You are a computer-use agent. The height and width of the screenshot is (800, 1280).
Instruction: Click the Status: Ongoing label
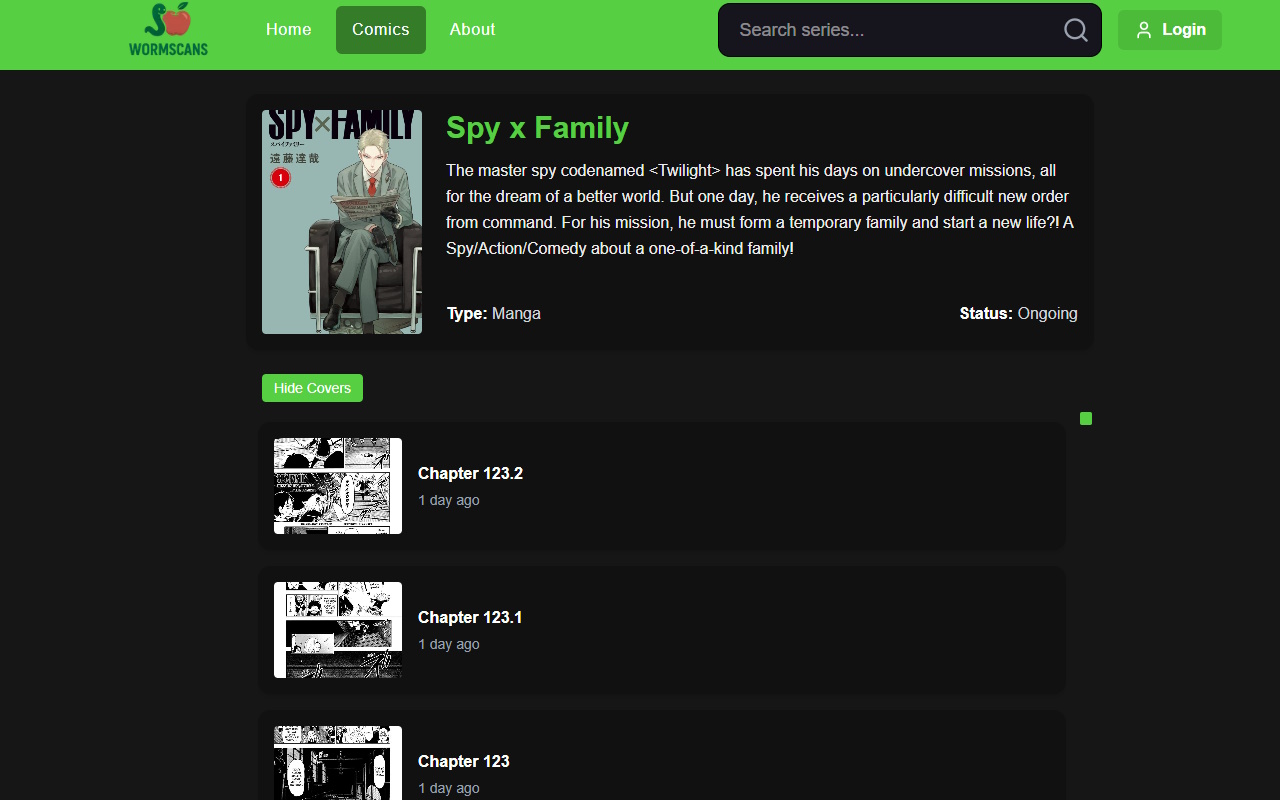click(x=1018, y=313)
